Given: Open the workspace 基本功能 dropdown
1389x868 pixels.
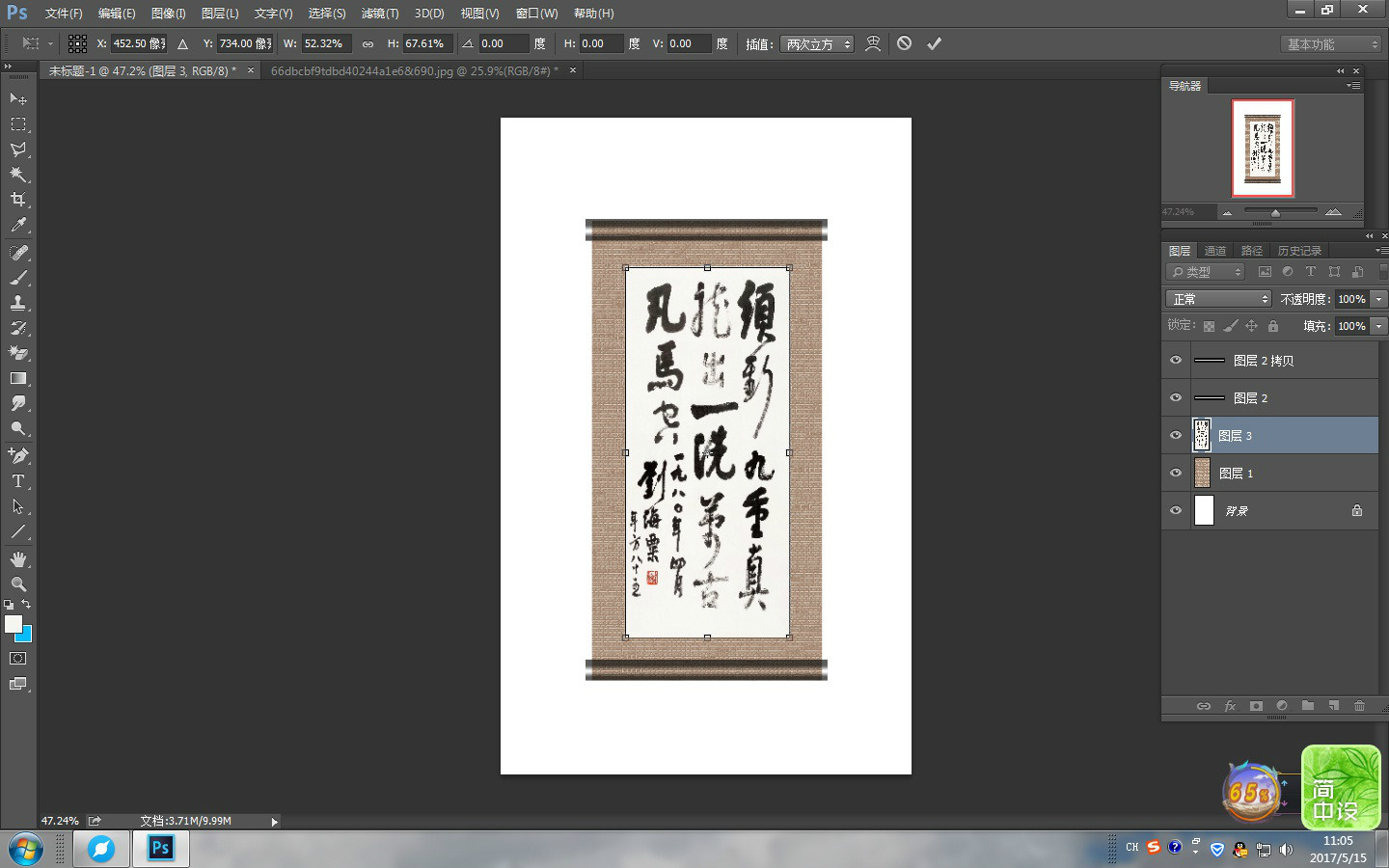Looking at the screenshot, I should [x=1332, y=44].
